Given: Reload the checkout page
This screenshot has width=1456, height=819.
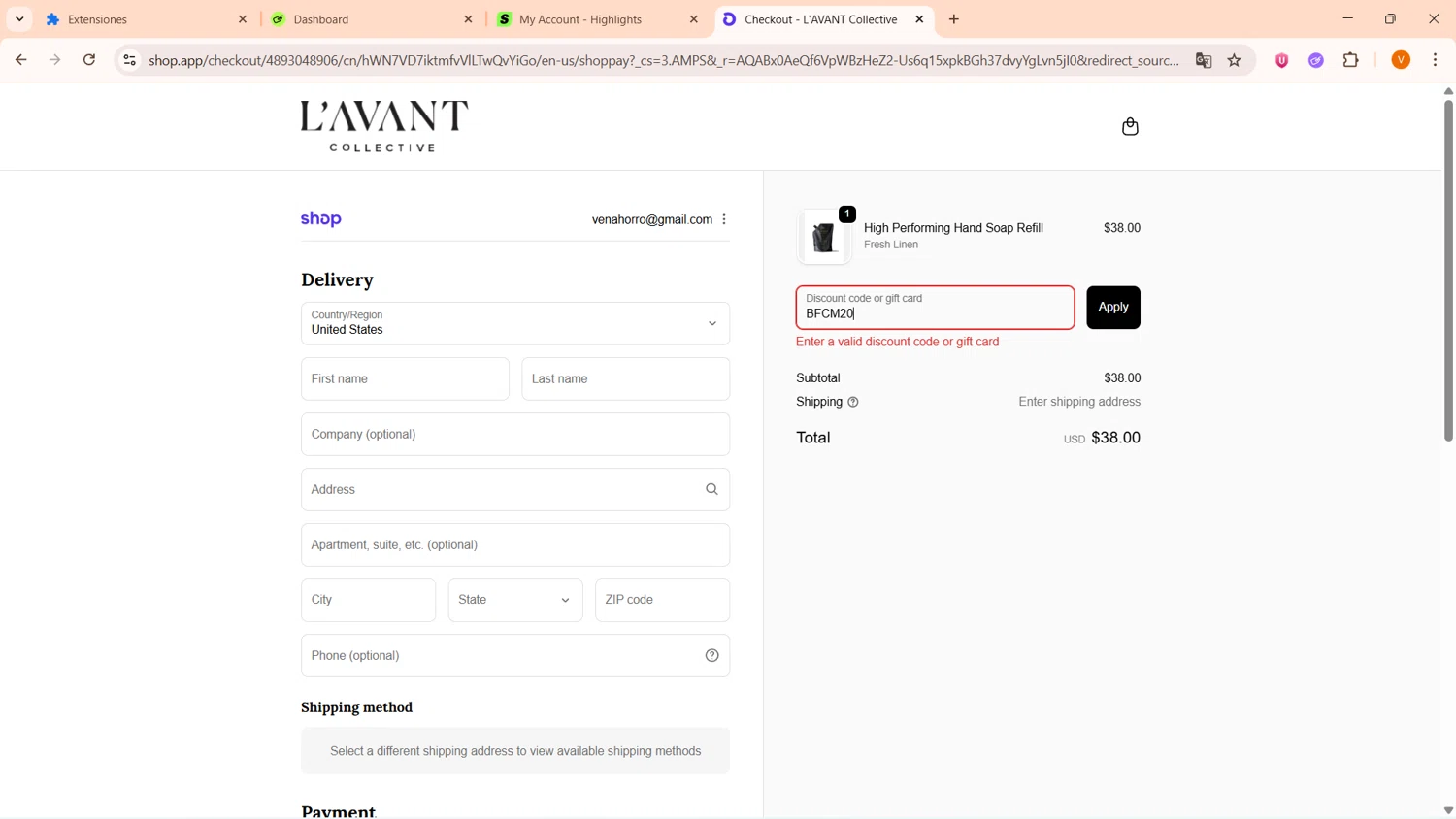Looking at the screenshot, I should click(x=89, y=60).
